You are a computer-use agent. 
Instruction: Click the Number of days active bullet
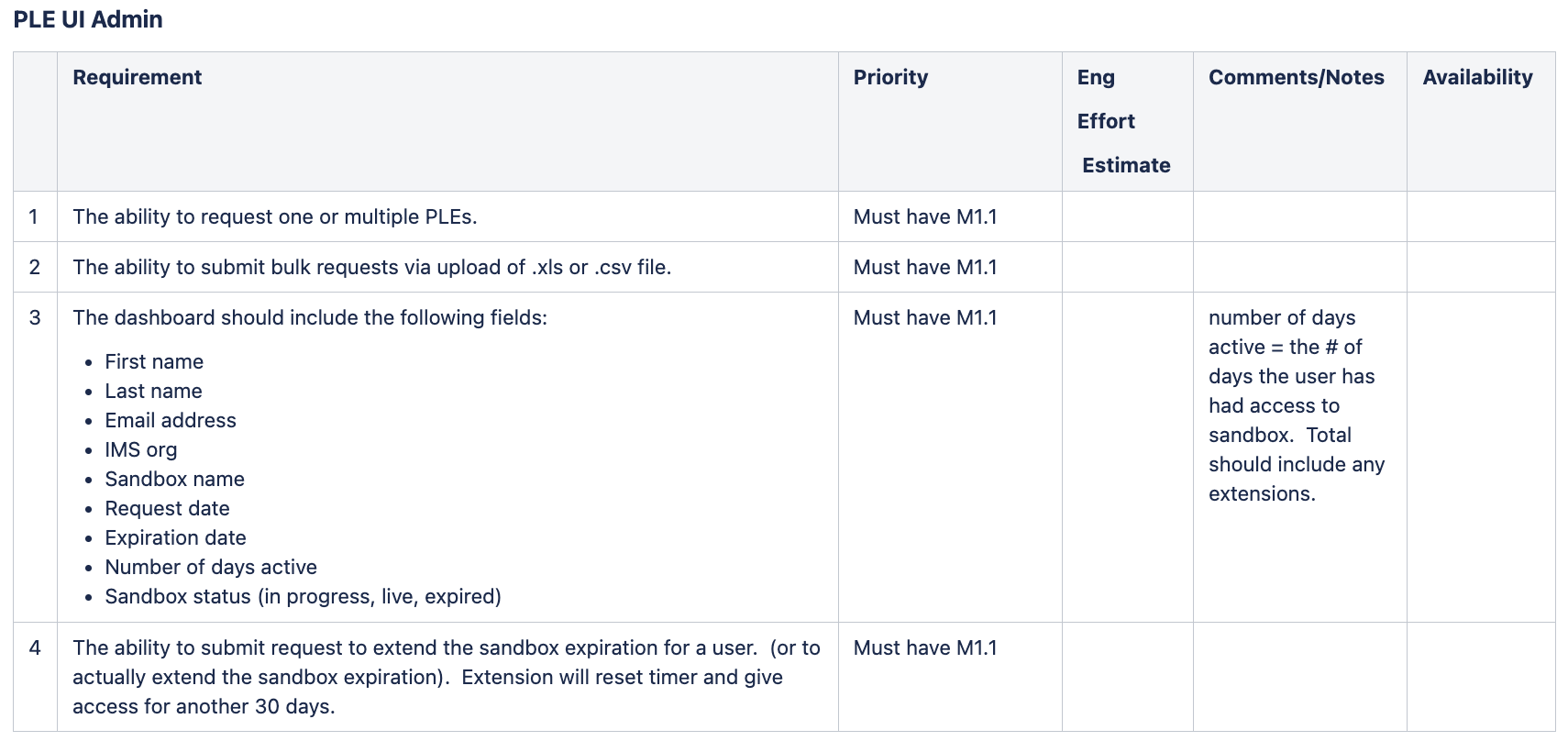pos(211,567)
